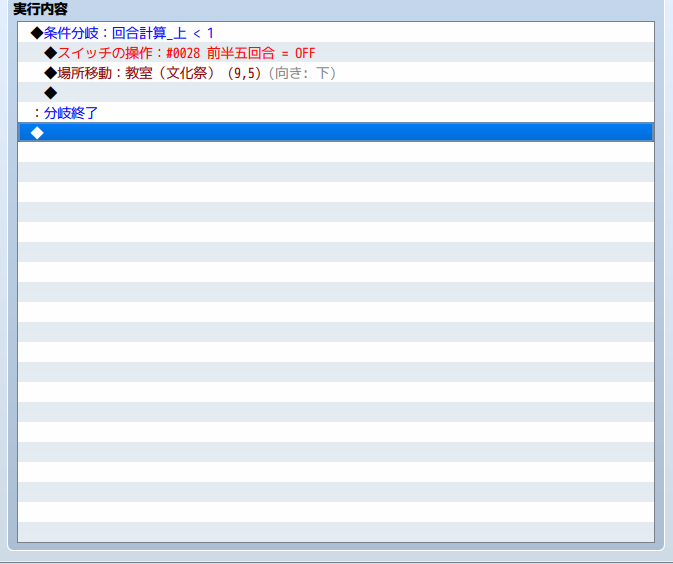Screen dimensions: 673x564
Task: Click the diamond icon before 条件分岐
Action: [37, 33]
